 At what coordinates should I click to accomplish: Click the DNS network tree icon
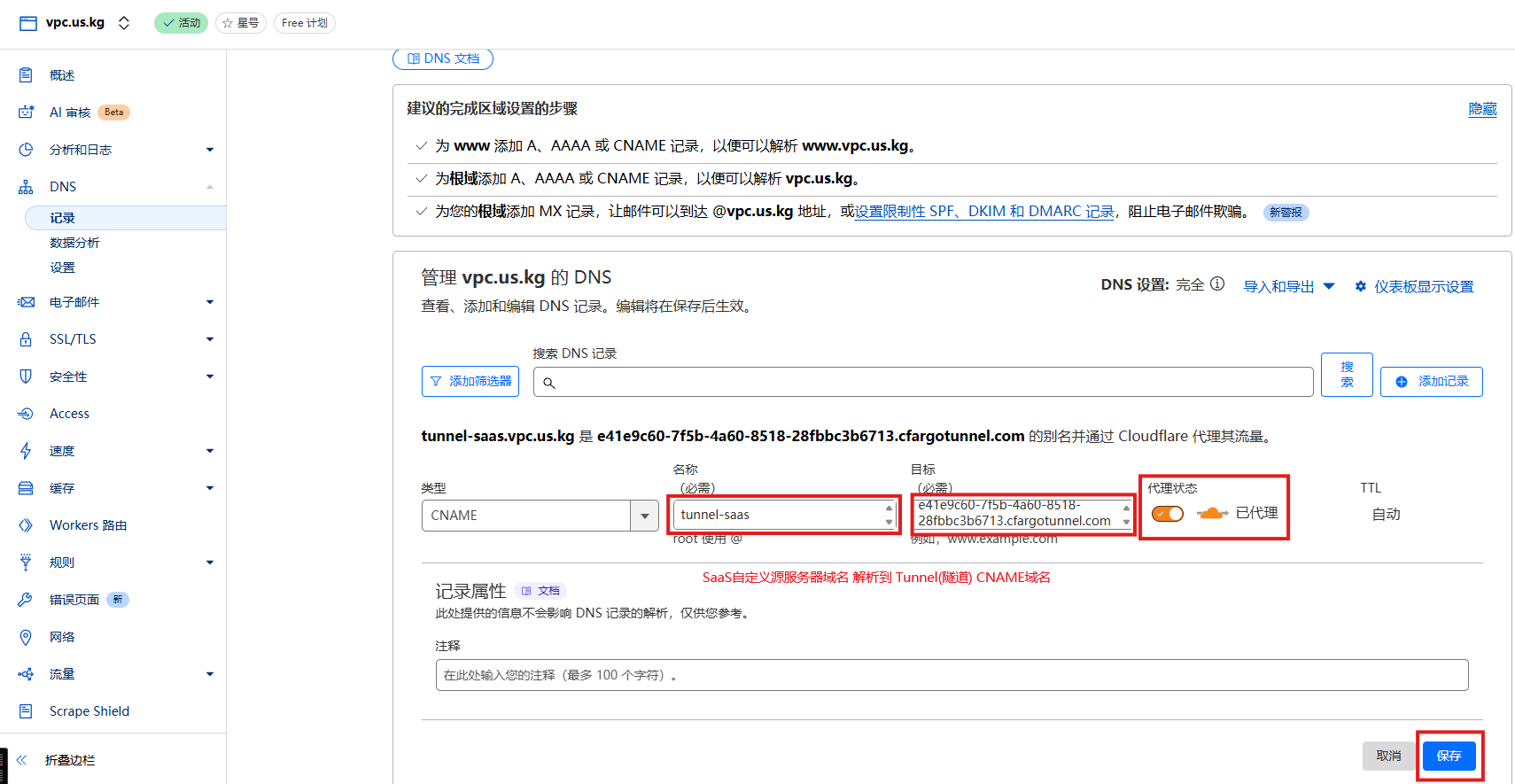pyautogui.click(x=26, y=187)
